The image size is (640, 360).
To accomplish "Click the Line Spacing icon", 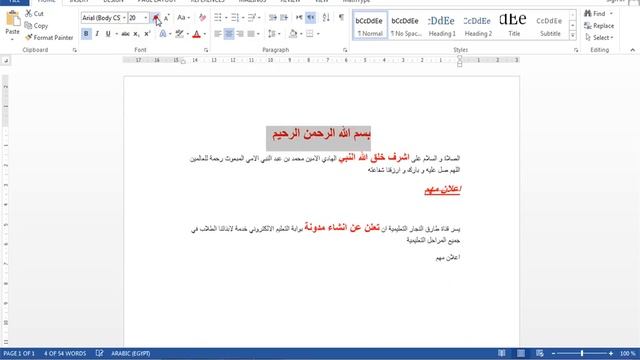I will pyautogui.click(x=272, y=34).
